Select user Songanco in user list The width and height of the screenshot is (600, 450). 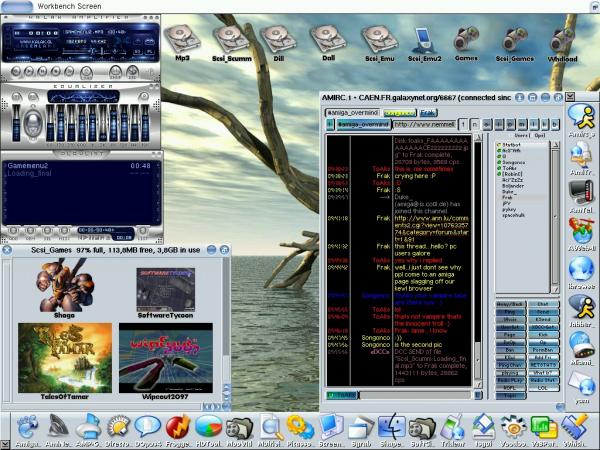513,162
